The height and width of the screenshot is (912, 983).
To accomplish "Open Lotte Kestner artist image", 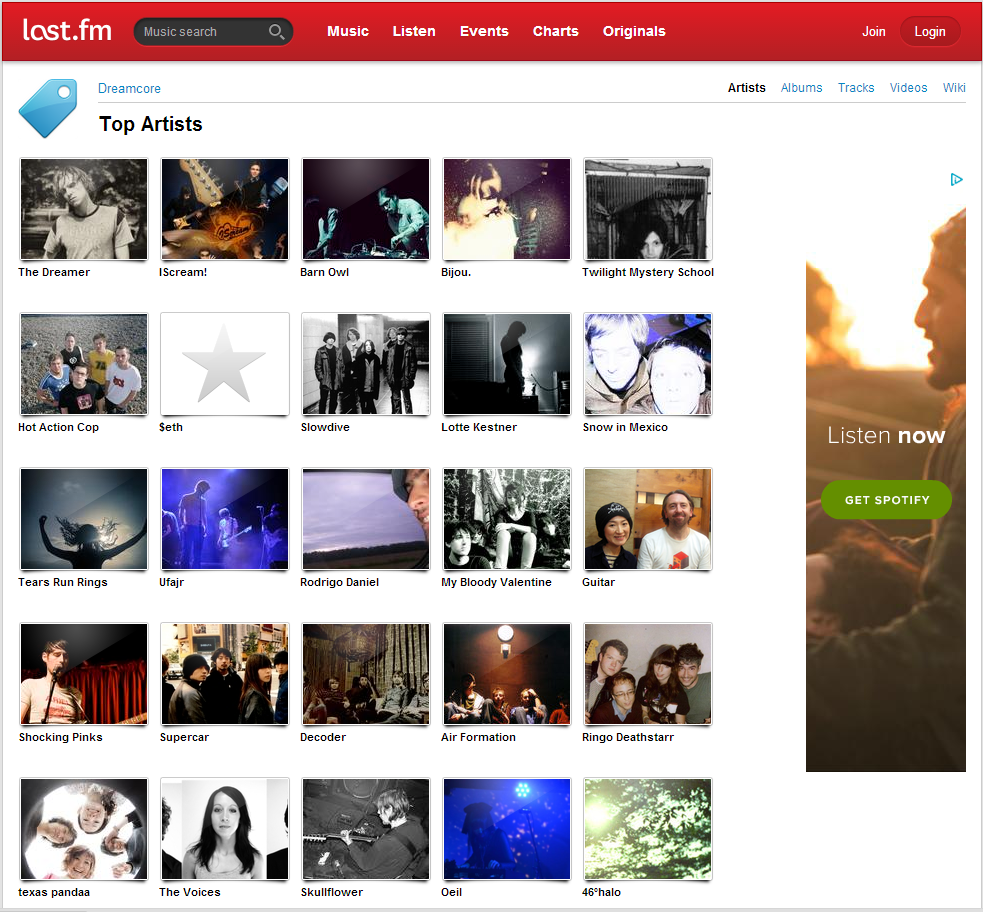I will (507, 364).
